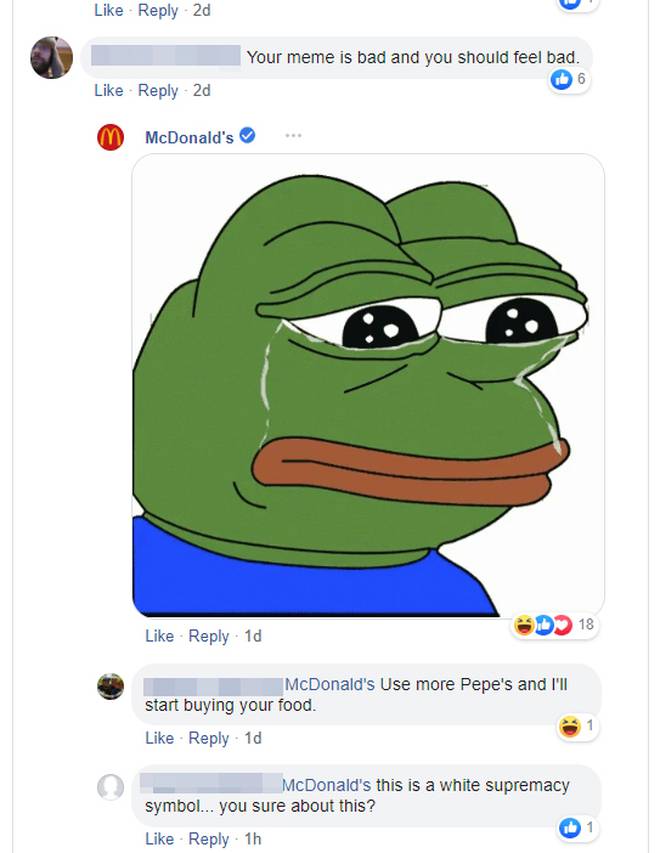Click the blue verified badge next to McDonald's
660x853 pixels.
point(248,135)
